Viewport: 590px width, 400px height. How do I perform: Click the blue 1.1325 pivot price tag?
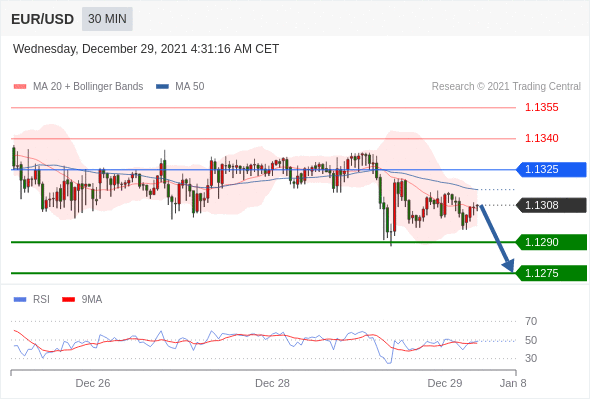click(x=551, y=170)
